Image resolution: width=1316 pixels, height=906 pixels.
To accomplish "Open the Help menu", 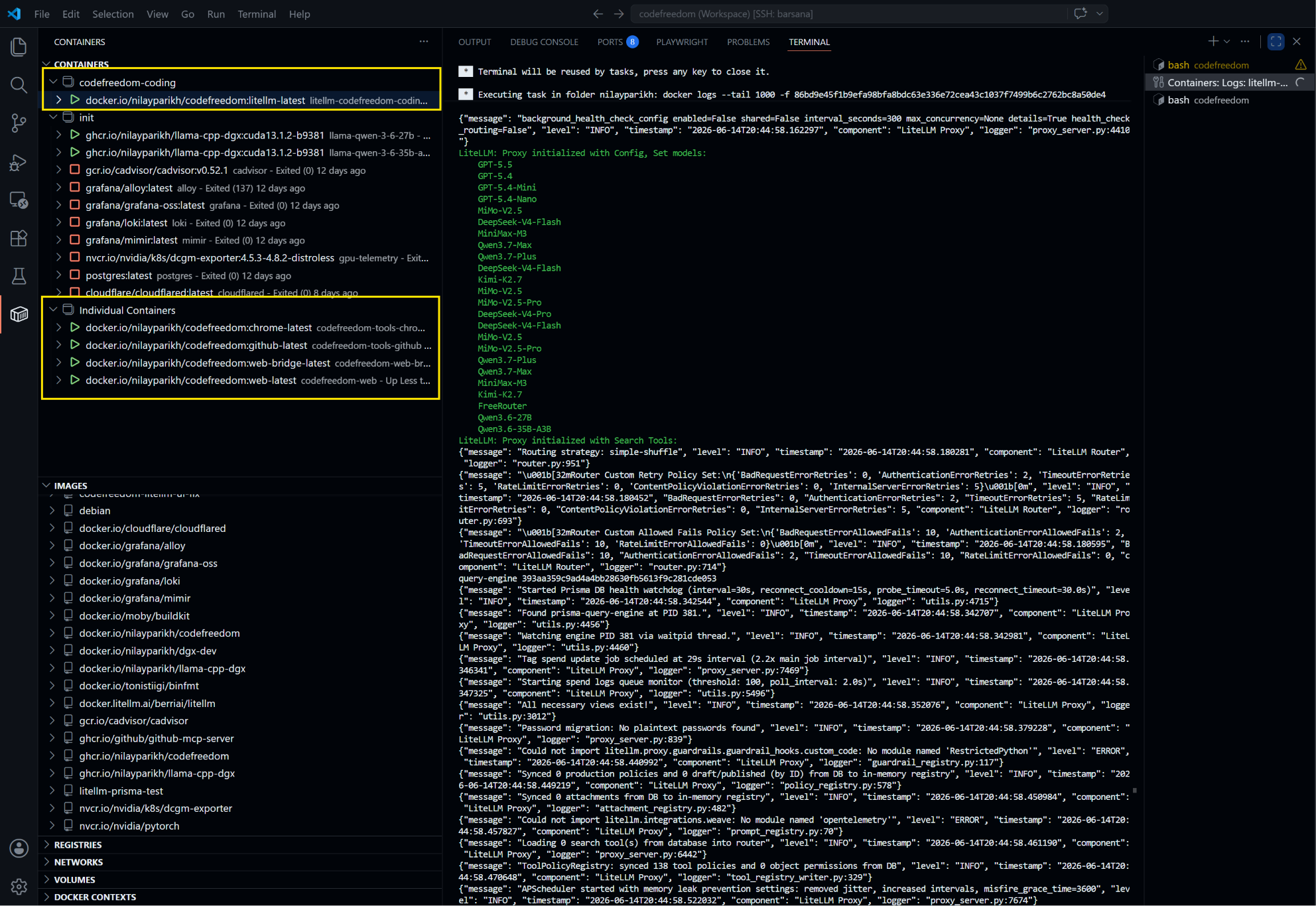I will (299, 14).
